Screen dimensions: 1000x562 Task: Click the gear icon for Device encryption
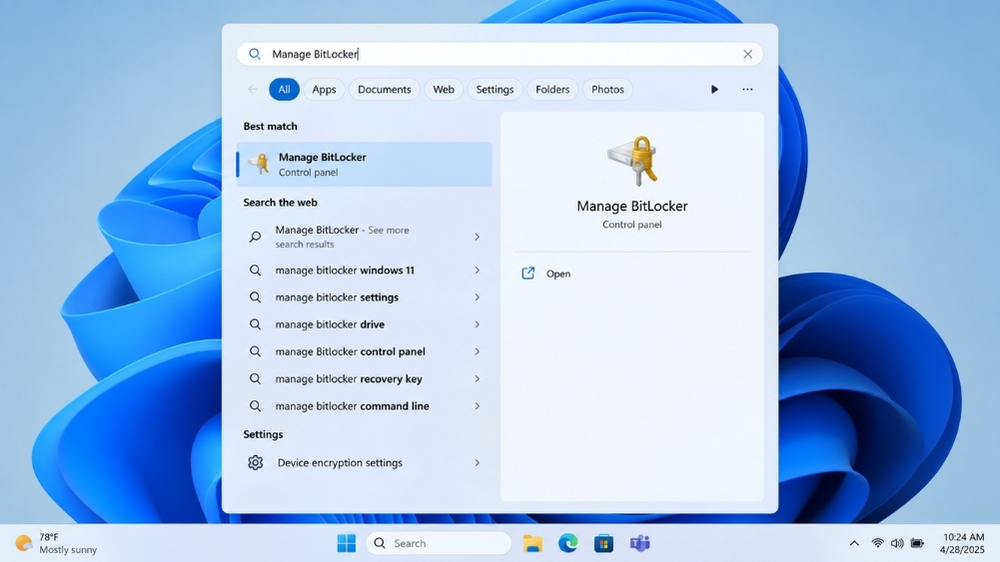pos(255,462)
